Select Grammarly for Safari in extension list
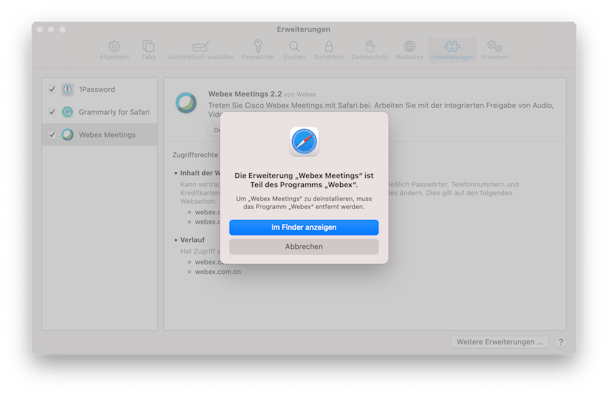This screenshot has height=396, width=608. point(100,112)
